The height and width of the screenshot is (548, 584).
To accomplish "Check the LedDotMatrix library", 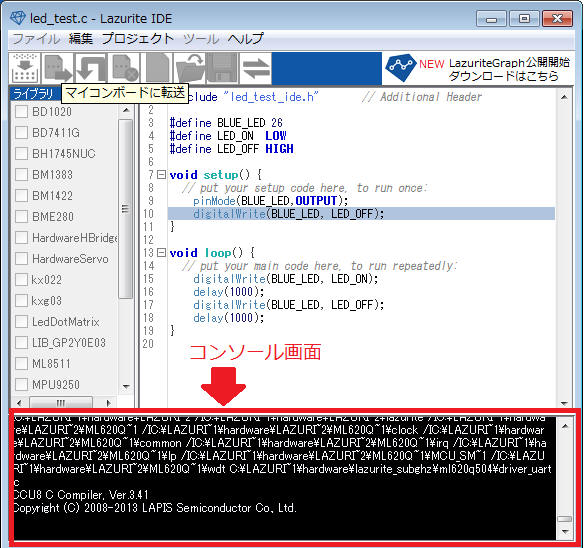I will [22, 321].
